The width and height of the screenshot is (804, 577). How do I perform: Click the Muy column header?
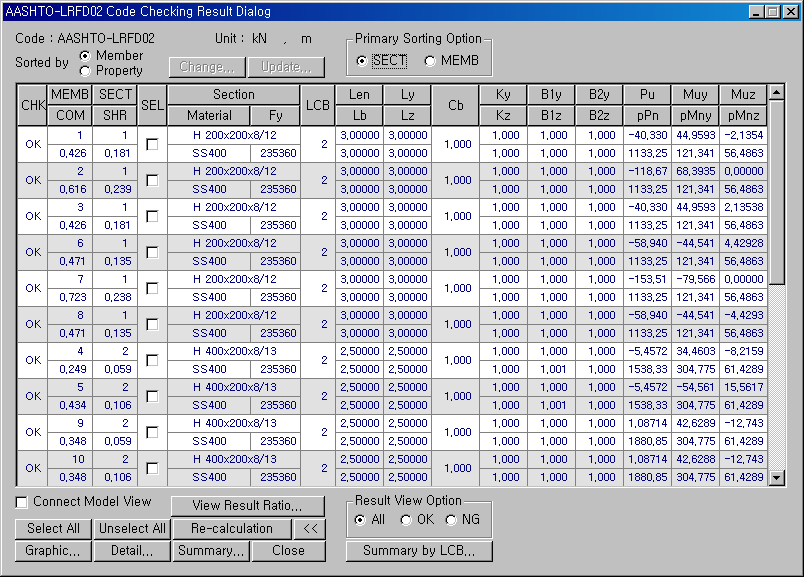tap(695, 95)
